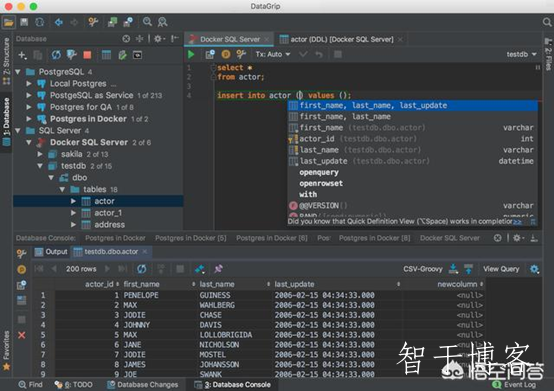Image resolution: width=554 pixels, height=391 pixels.
Task: Click the Back navigation arrow
Action: (58, 22)
